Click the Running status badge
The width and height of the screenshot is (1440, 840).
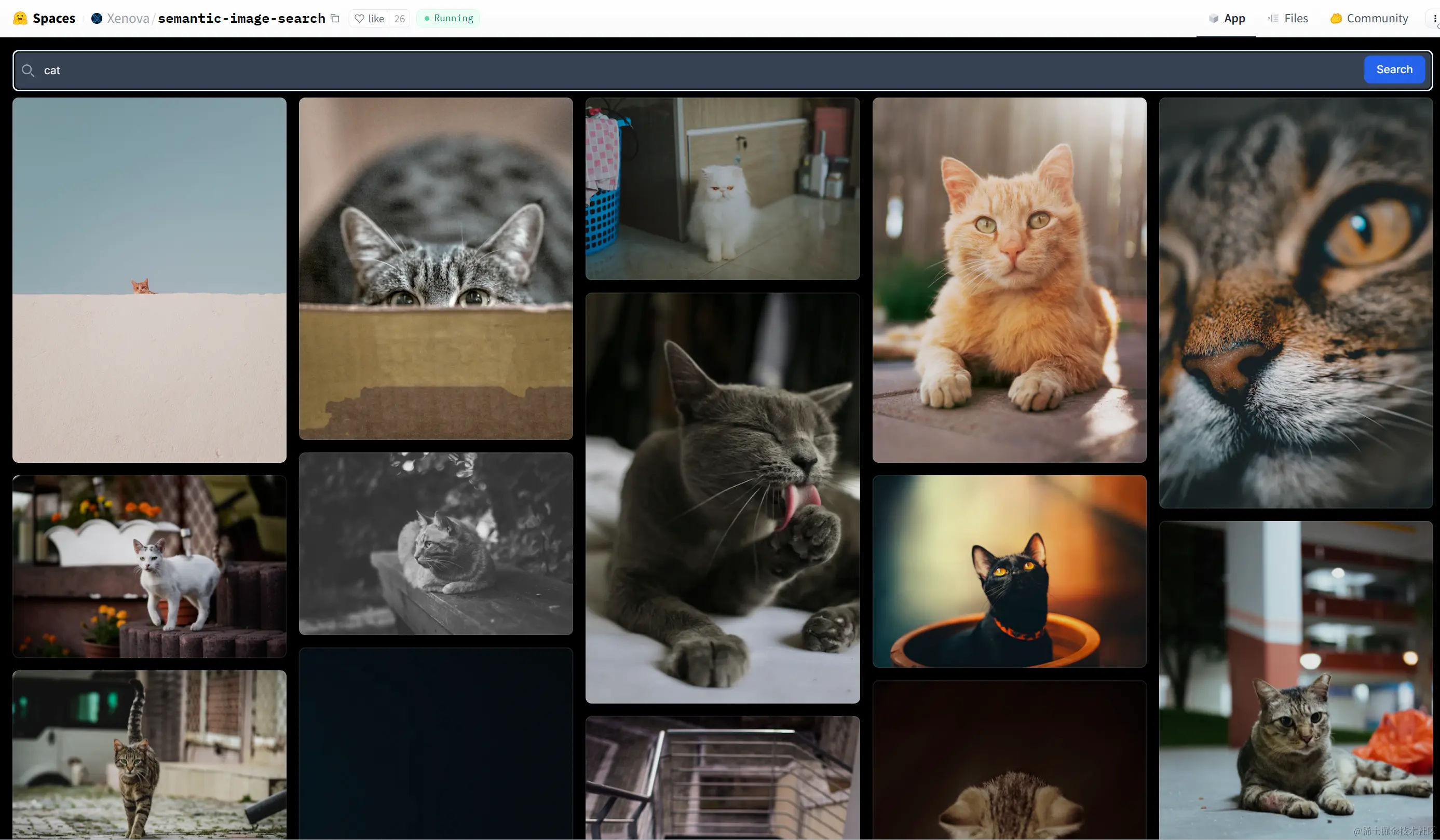[x=448, y=18]
